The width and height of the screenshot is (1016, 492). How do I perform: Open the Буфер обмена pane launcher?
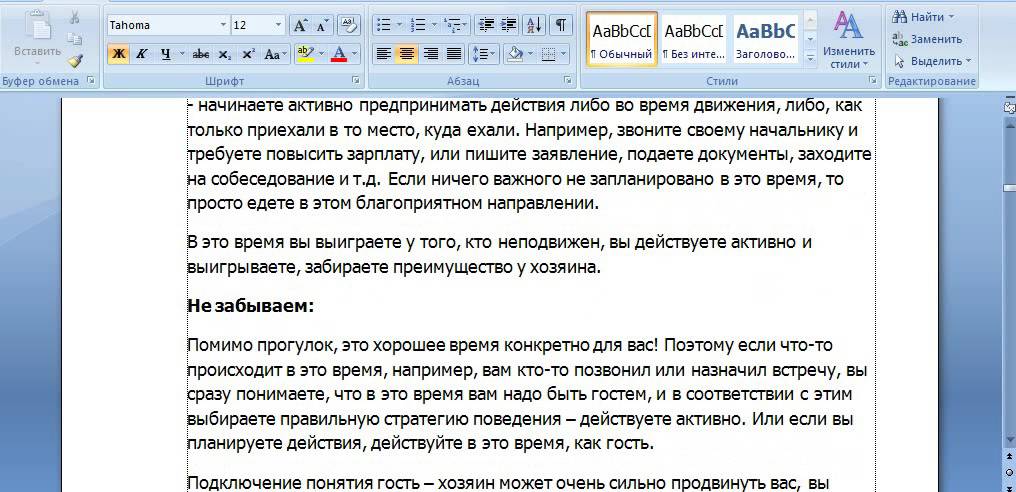point(90,80)
